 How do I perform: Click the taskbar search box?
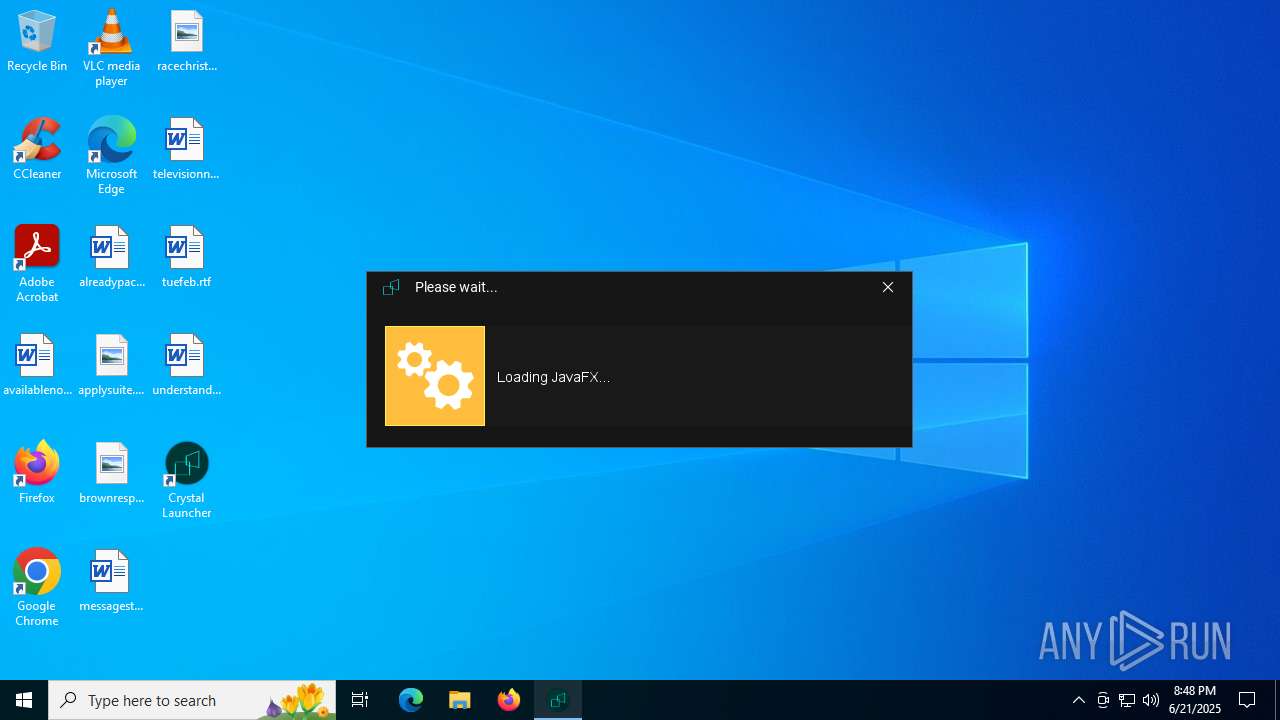[192, 700]
